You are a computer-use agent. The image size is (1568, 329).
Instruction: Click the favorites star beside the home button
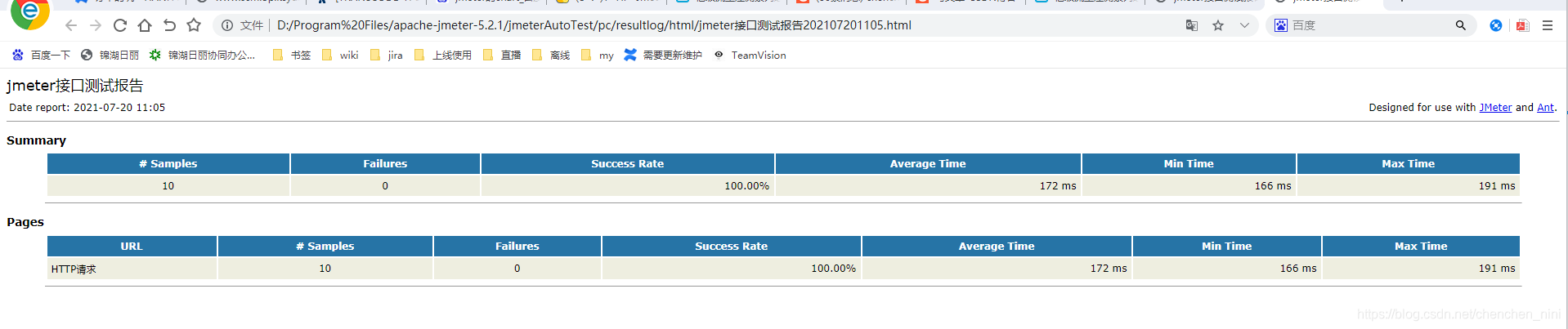point(194,25)
